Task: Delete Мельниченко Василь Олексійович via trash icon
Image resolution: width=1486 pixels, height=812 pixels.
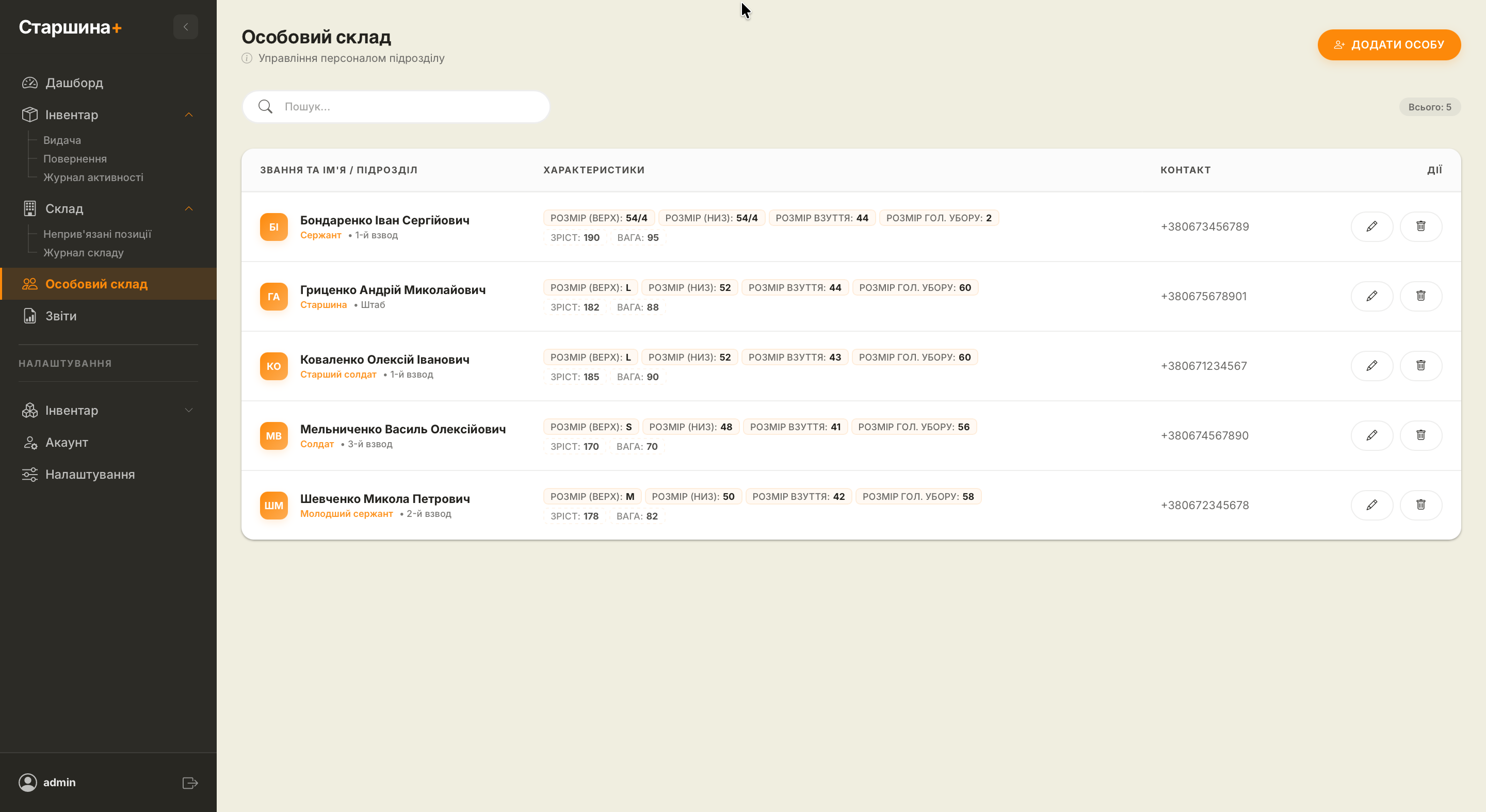Action: click(1420, 435)
